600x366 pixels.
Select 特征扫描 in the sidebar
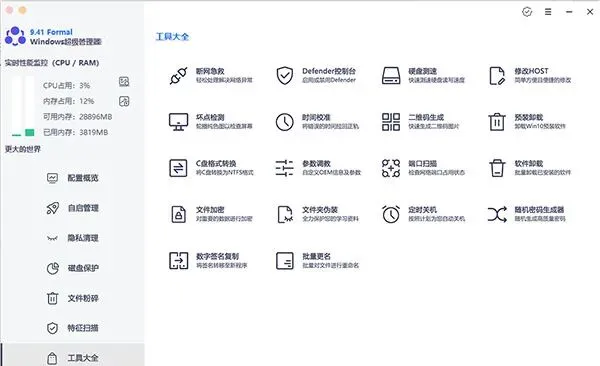pyautogui.click(x=73, y=328)
